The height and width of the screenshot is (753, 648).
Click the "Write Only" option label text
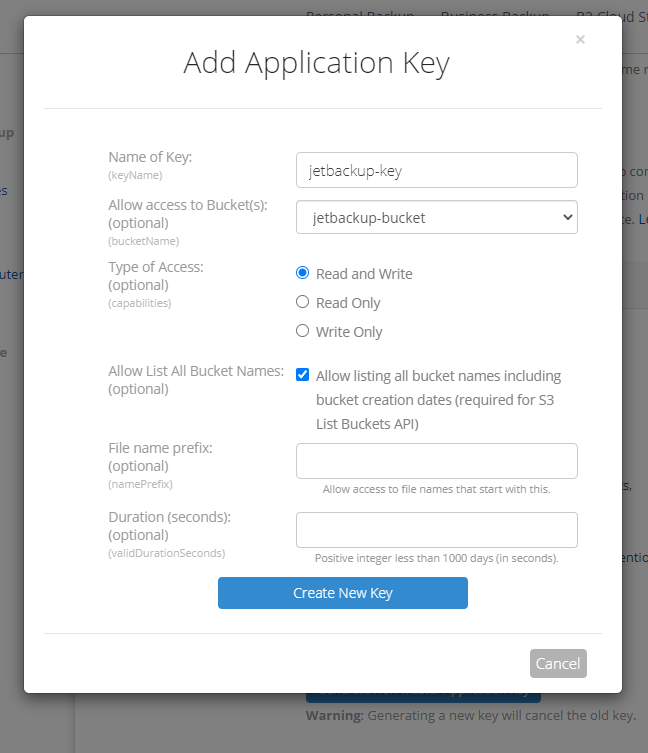pos(349,332)
